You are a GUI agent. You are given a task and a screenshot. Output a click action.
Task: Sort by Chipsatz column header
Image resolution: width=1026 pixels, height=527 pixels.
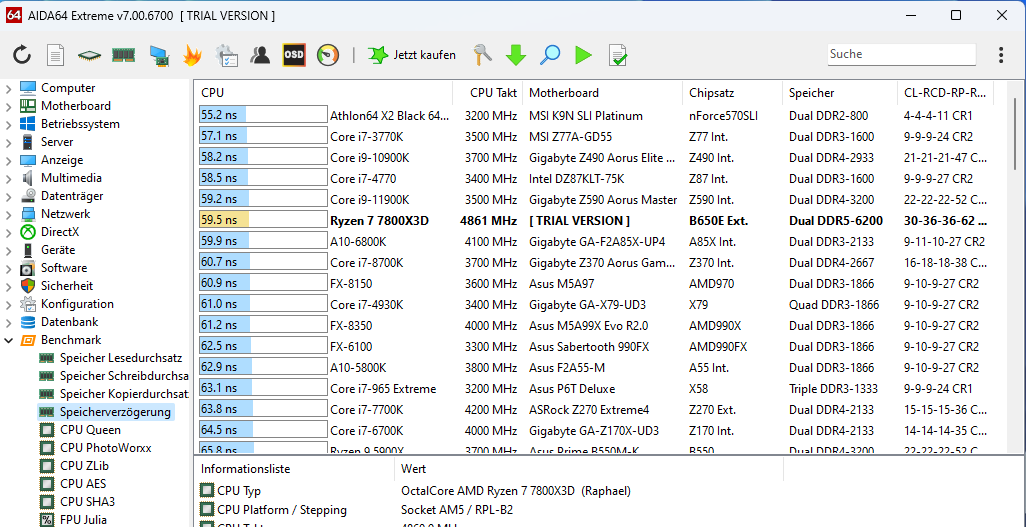[x=733, y=93]
